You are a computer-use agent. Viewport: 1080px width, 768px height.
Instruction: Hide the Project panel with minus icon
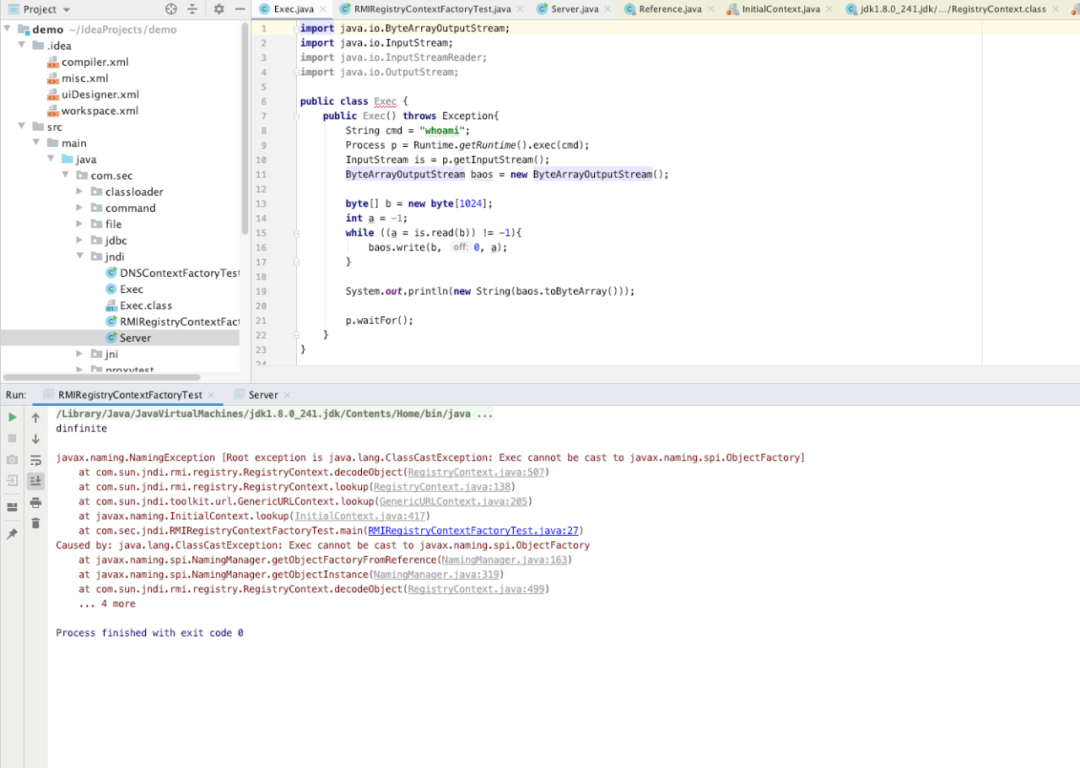pos(240,9)
